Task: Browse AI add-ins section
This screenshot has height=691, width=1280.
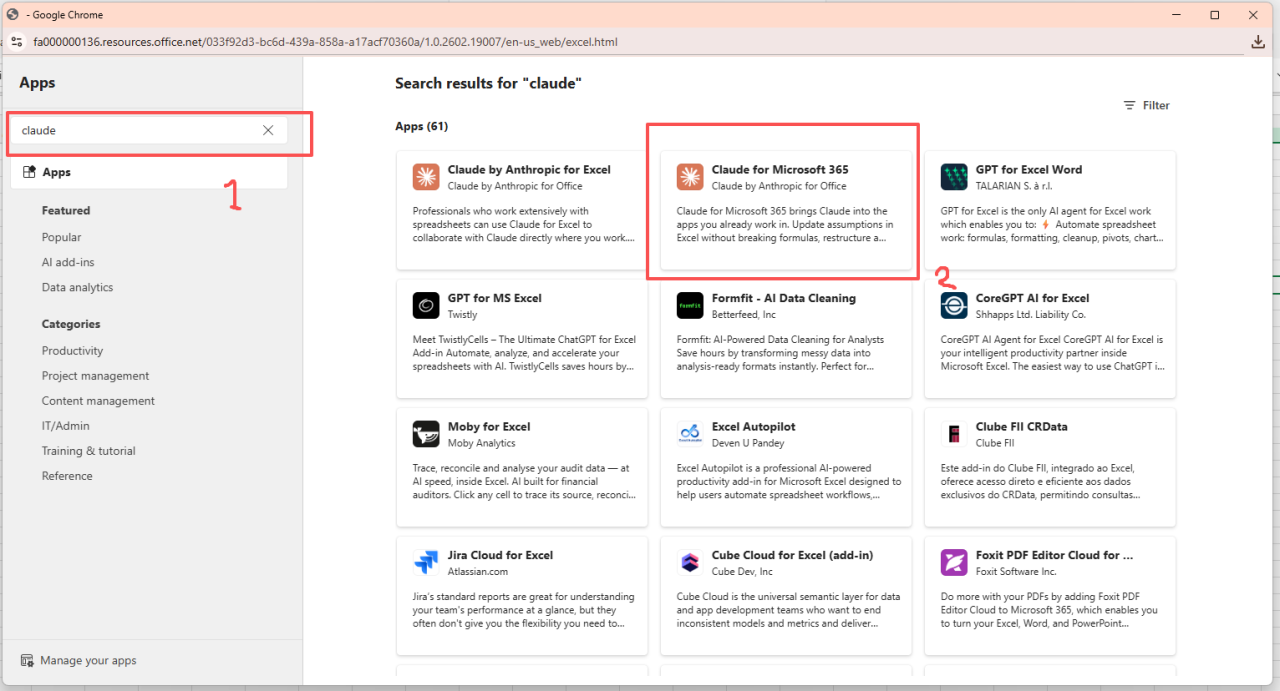Action: click(70, 262)
